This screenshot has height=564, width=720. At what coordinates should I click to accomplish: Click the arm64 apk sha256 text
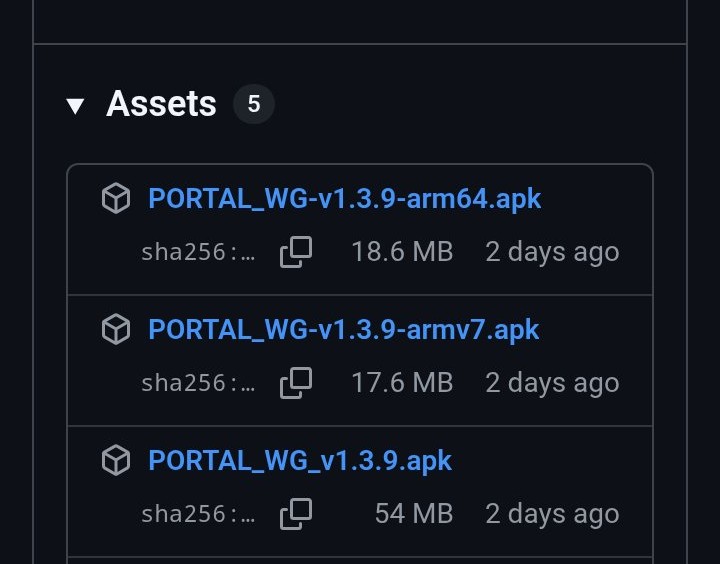pyautogui.click(x=198, y=252)
